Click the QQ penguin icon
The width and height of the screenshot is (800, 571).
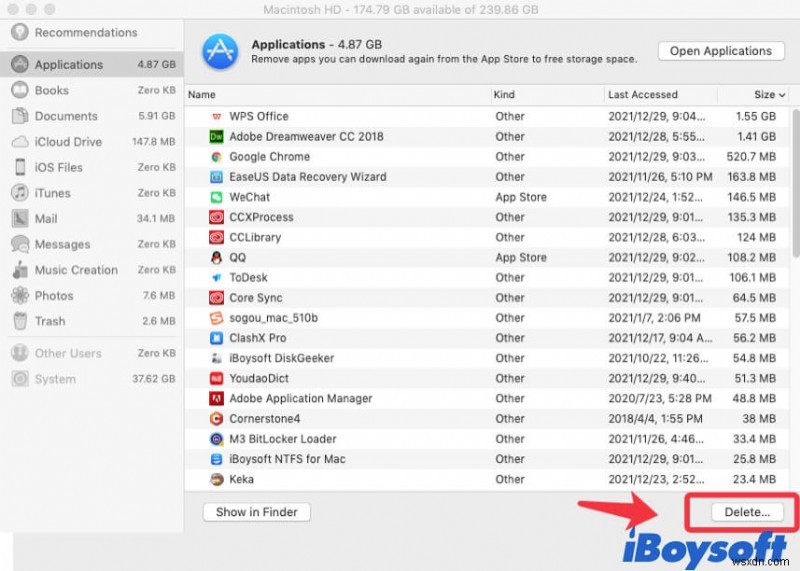pyautogui.click(x=216, y=258)
